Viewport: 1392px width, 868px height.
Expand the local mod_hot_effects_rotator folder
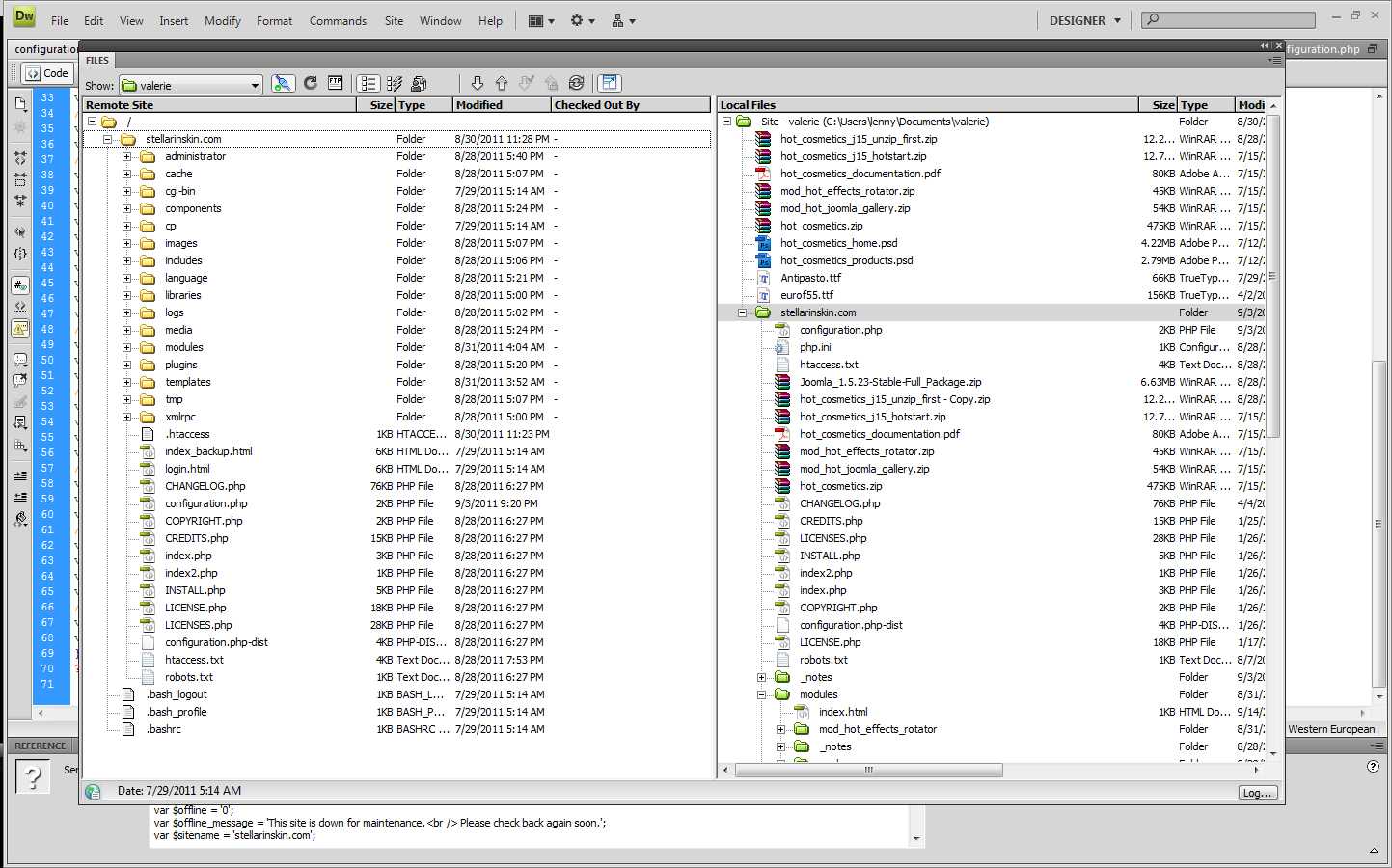[780, 729]
